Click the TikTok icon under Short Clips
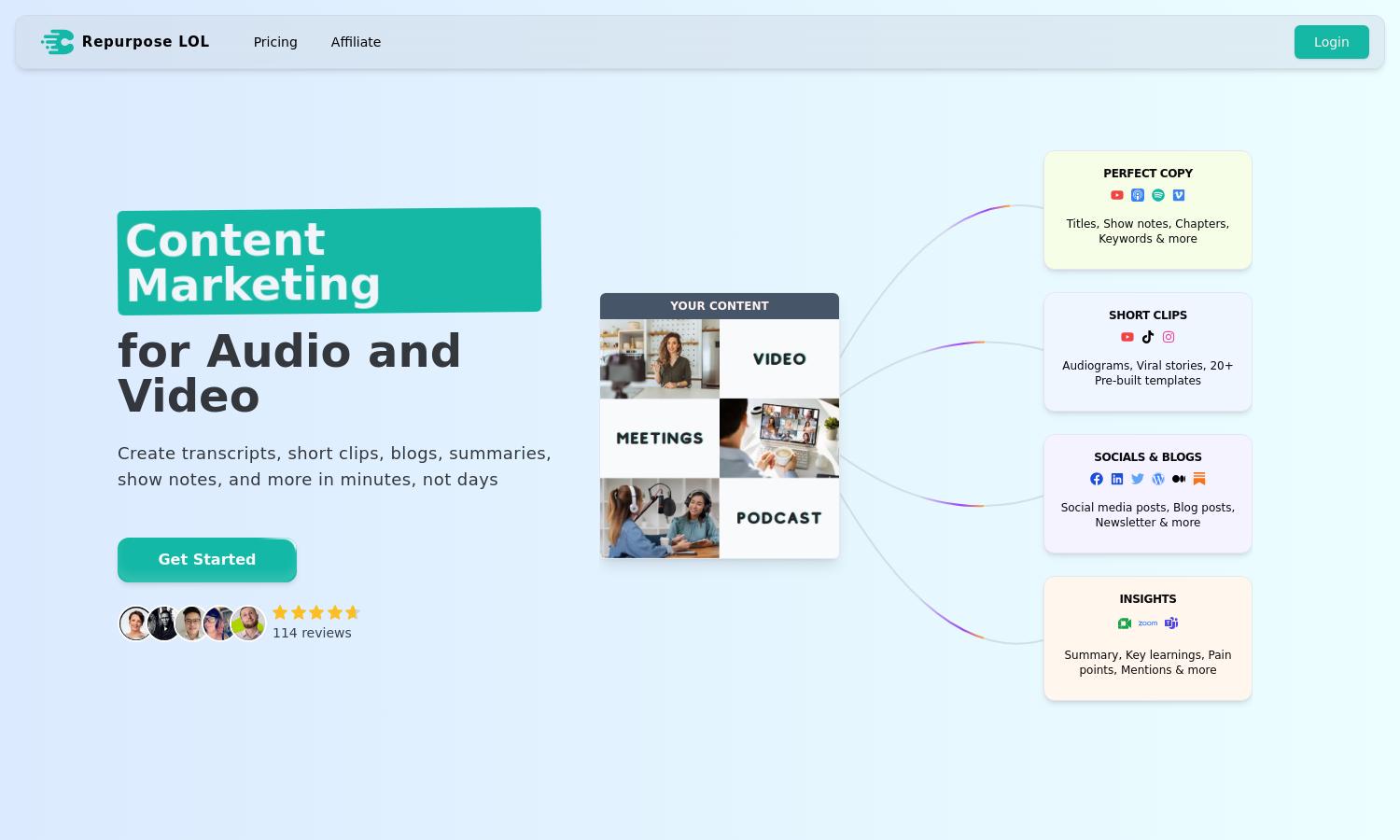Viewport: 1400px width, 840px height. pyautogui.click(x=1148, y=337)
